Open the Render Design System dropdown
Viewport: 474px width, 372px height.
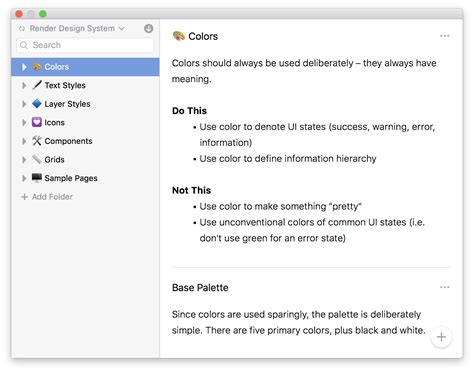point(77,29)
